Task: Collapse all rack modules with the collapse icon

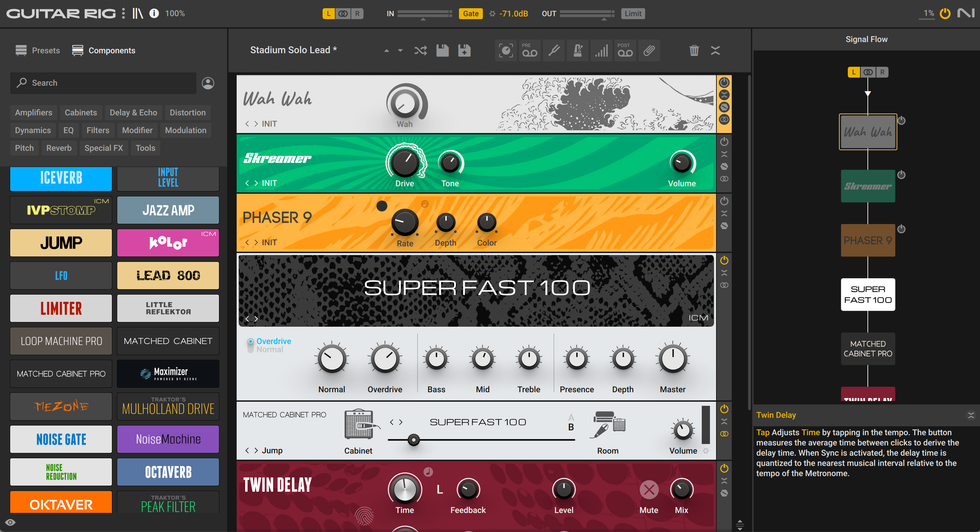Action: point(716,51)
